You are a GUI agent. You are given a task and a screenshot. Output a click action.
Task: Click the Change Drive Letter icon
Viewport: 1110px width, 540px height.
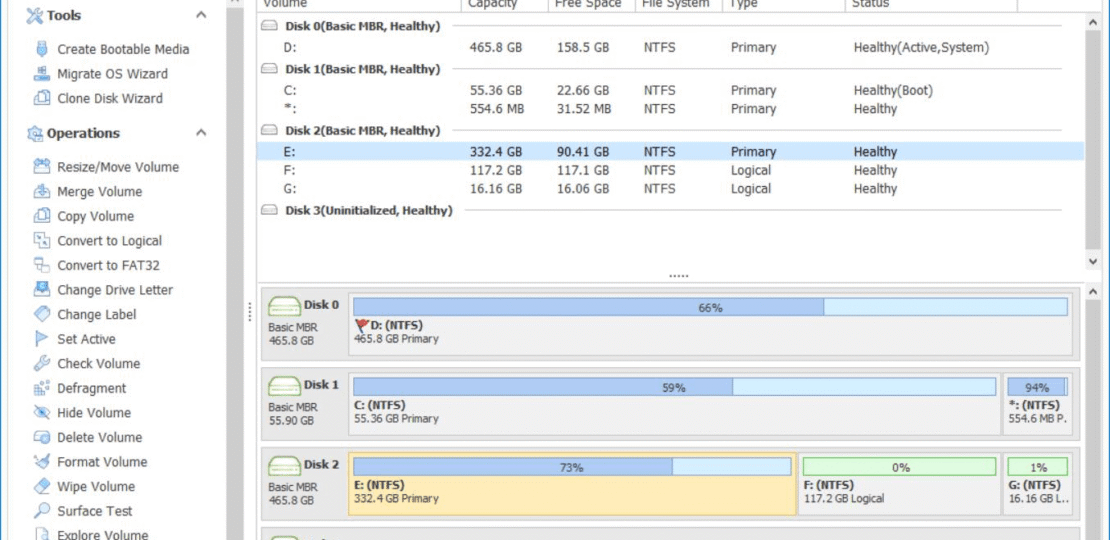(42, 289)
